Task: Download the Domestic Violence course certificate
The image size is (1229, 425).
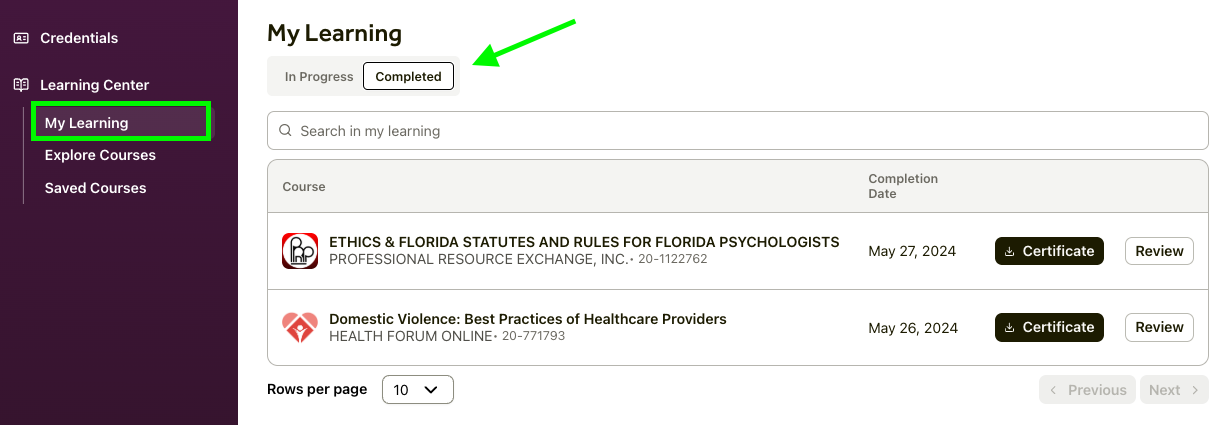Action: (x=1049, y=327)
